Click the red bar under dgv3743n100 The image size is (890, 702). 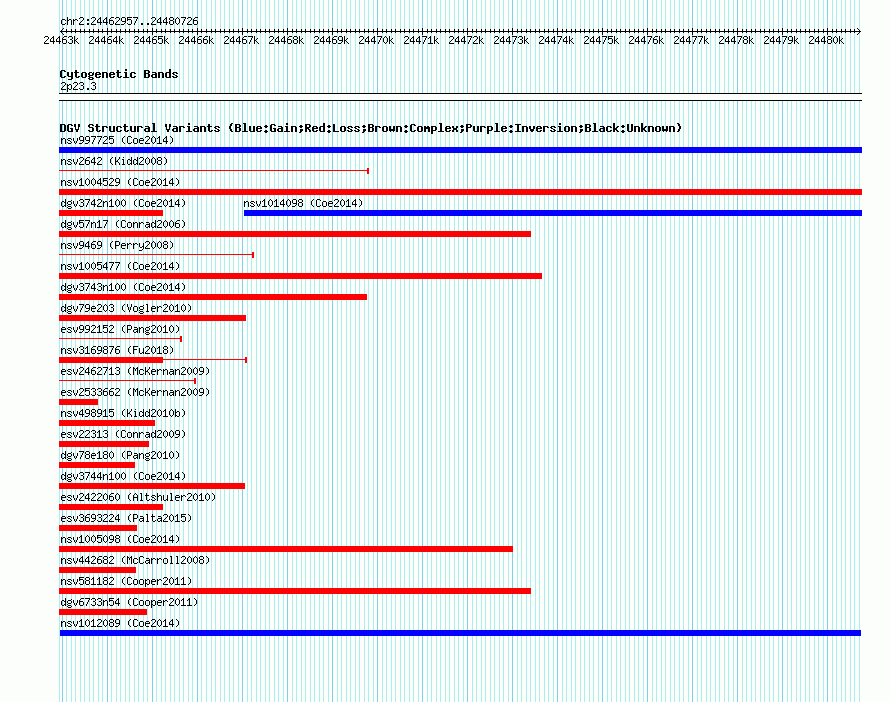pyautogui.click(x=213, y=297)
